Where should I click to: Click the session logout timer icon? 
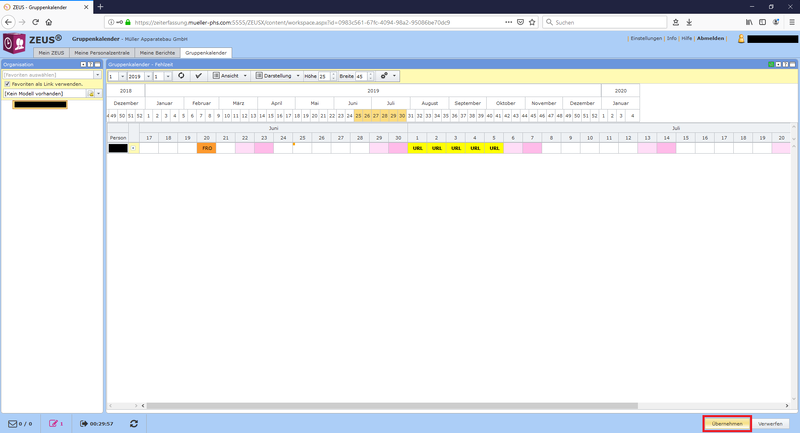click(x=84, y=424)
